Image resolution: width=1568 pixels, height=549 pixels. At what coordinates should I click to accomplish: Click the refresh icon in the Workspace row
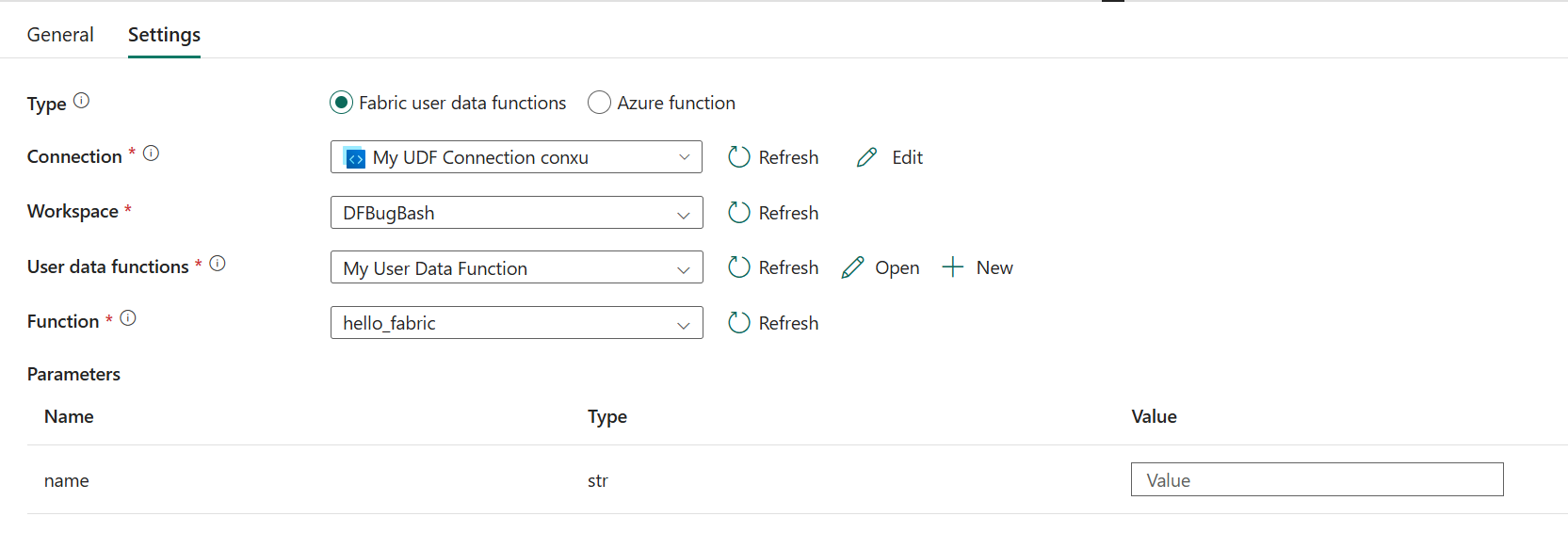[739, 213]
